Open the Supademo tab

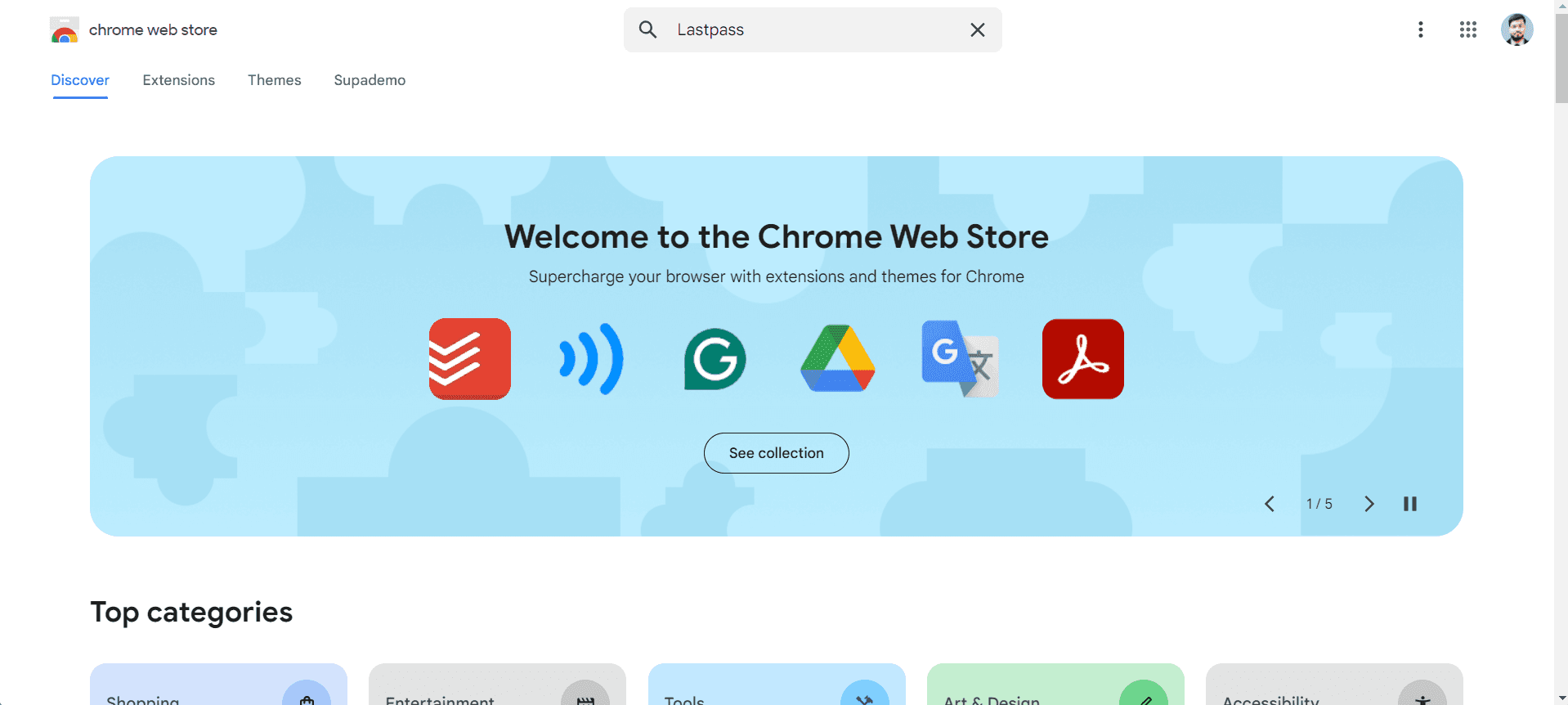[370, 80]
